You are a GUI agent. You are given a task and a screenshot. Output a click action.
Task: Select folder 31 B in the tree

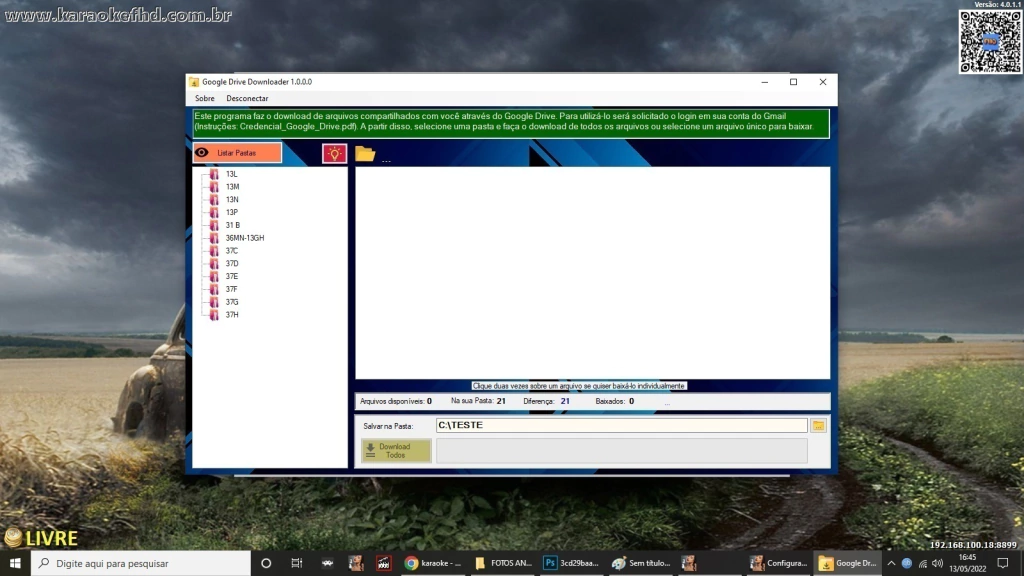[232, 225]
